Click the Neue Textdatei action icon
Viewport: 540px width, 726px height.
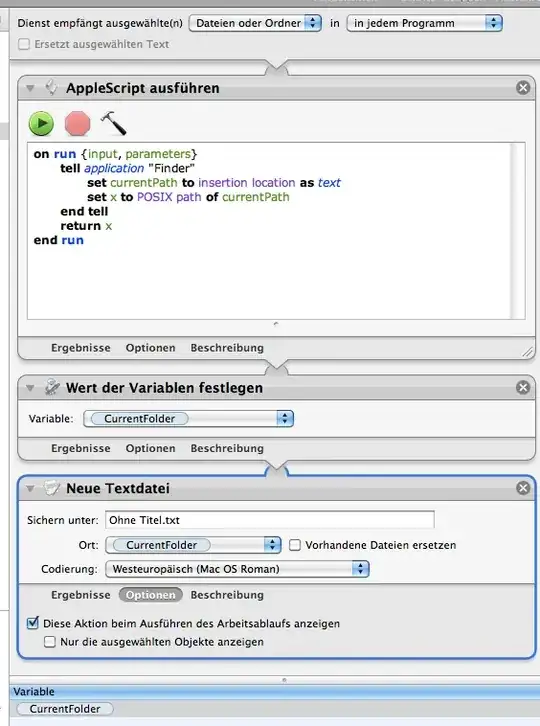click(52, 488)
